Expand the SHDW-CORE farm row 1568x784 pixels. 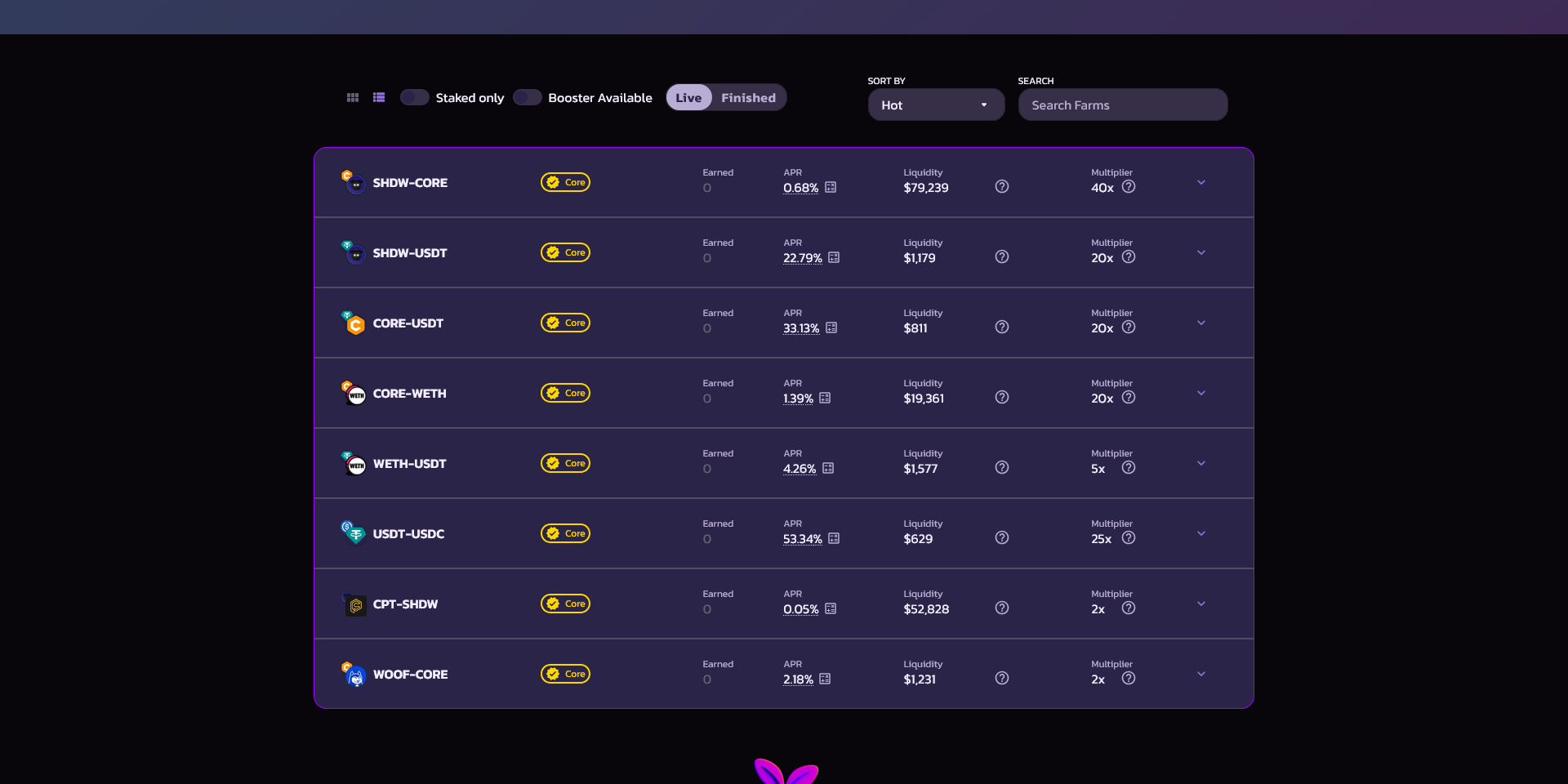coord(1201,183)
